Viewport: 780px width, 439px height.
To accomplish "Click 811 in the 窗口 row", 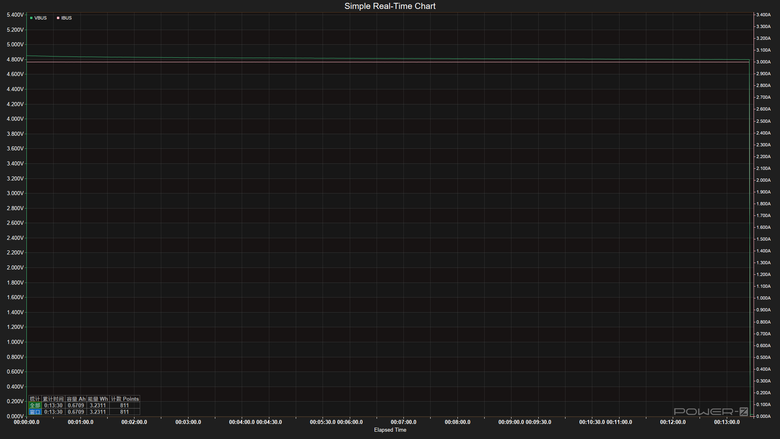I will pos(124,412).
